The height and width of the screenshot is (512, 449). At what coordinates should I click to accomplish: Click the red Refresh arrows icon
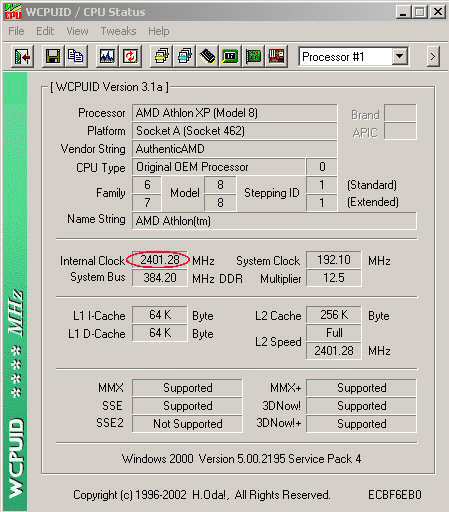coord(130,57)
